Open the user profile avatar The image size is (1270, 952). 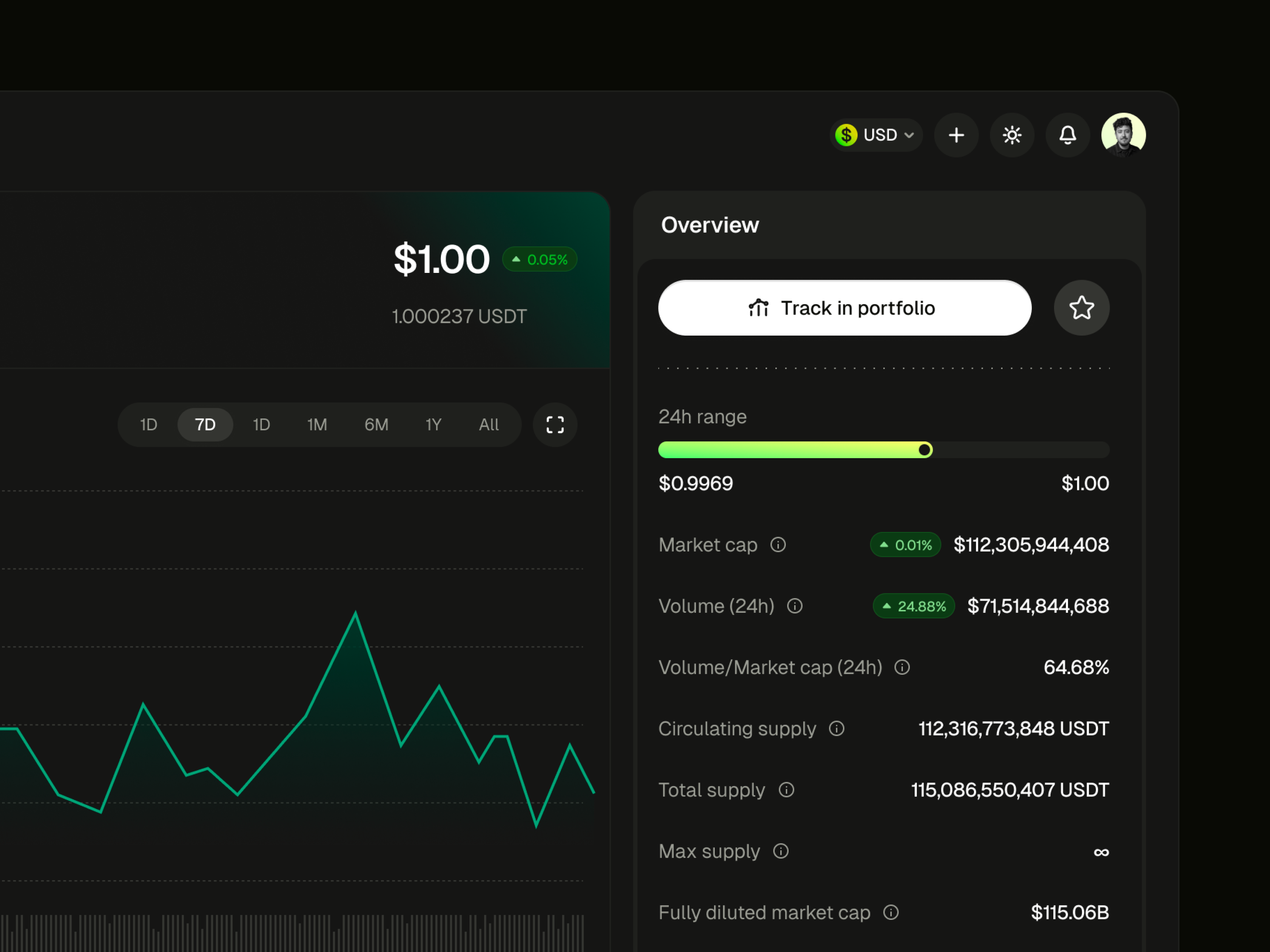coord(1123,135)
